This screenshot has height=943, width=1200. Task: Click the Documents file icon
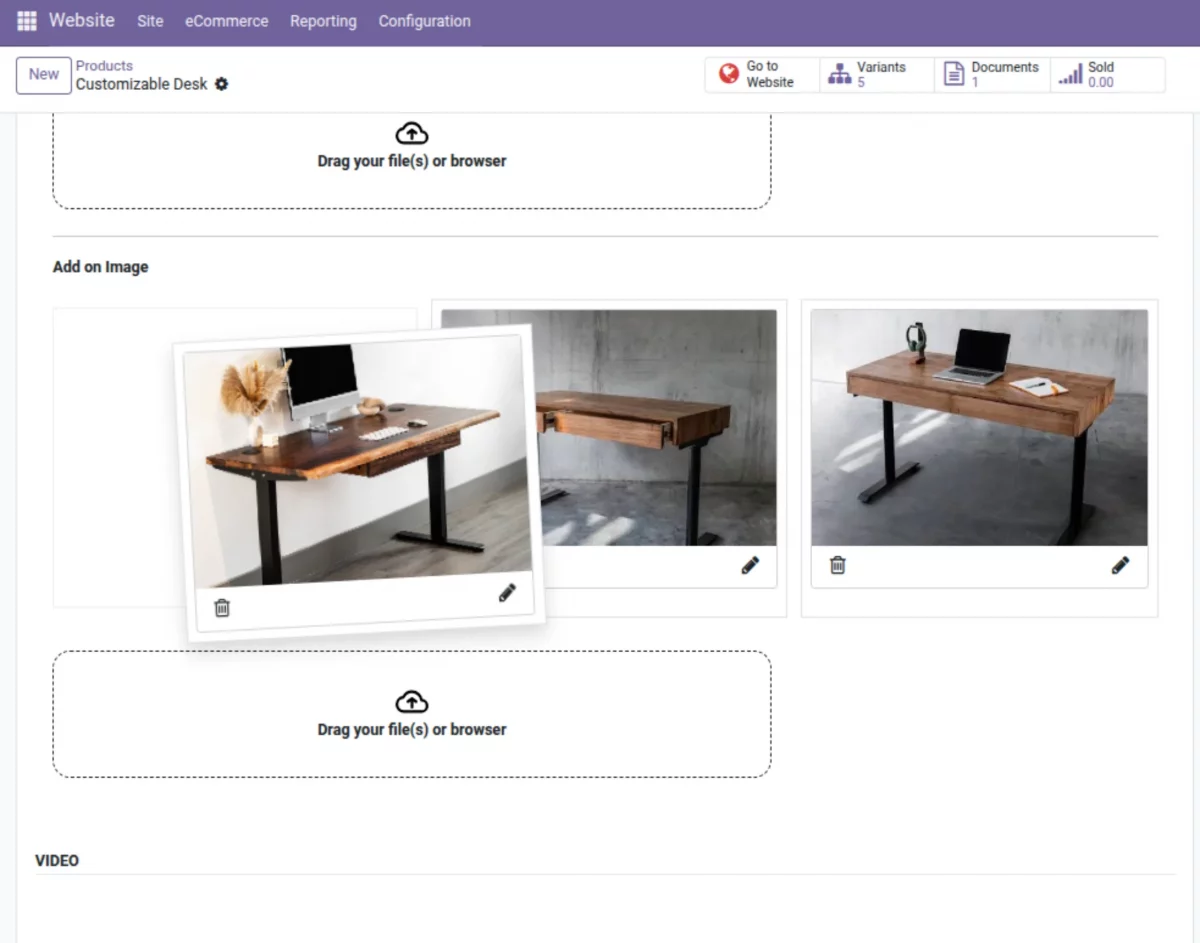[955, 74]
